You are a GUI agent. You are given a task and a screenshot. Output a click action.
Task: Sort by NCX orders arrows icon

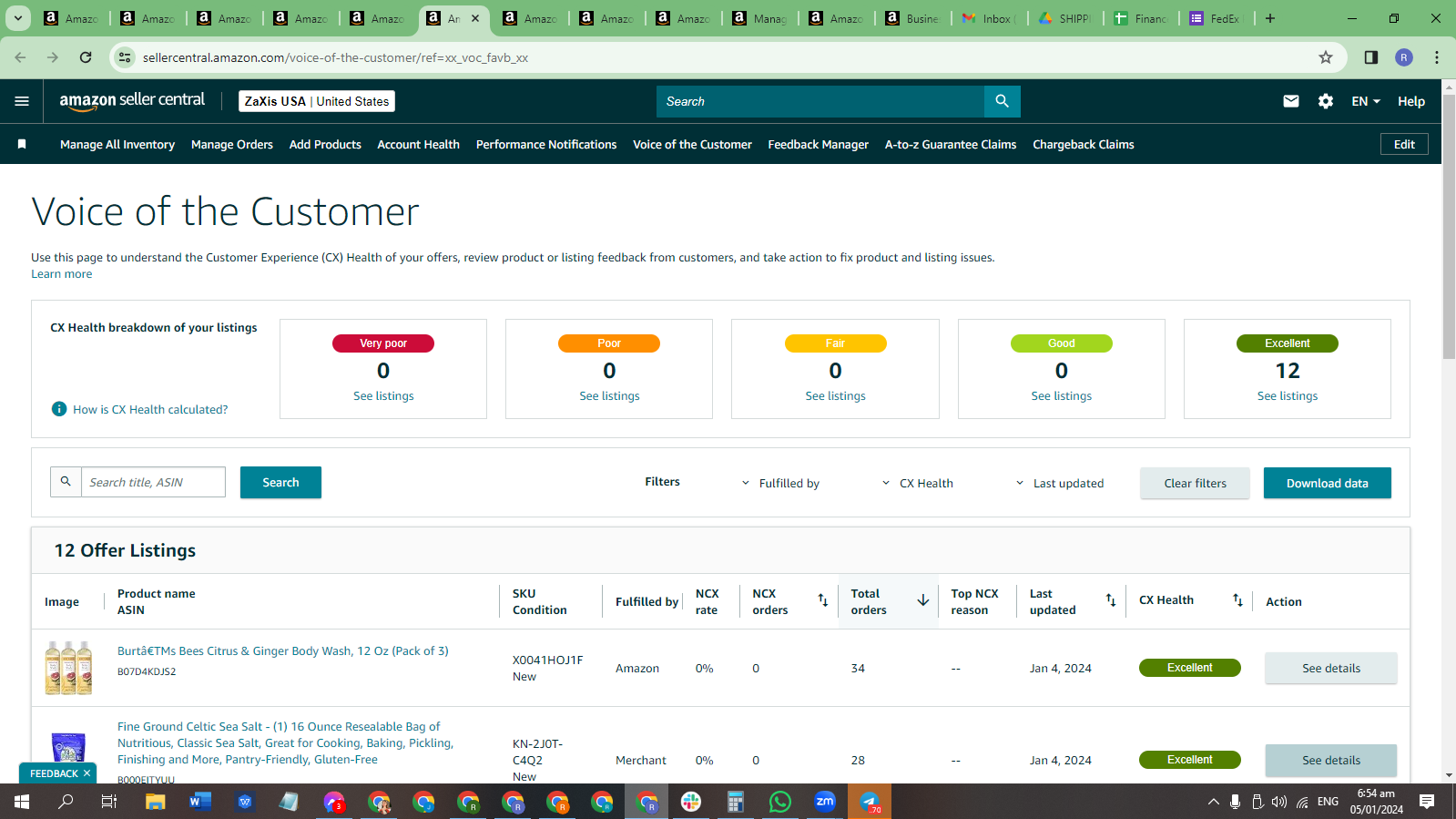point(822,600)
